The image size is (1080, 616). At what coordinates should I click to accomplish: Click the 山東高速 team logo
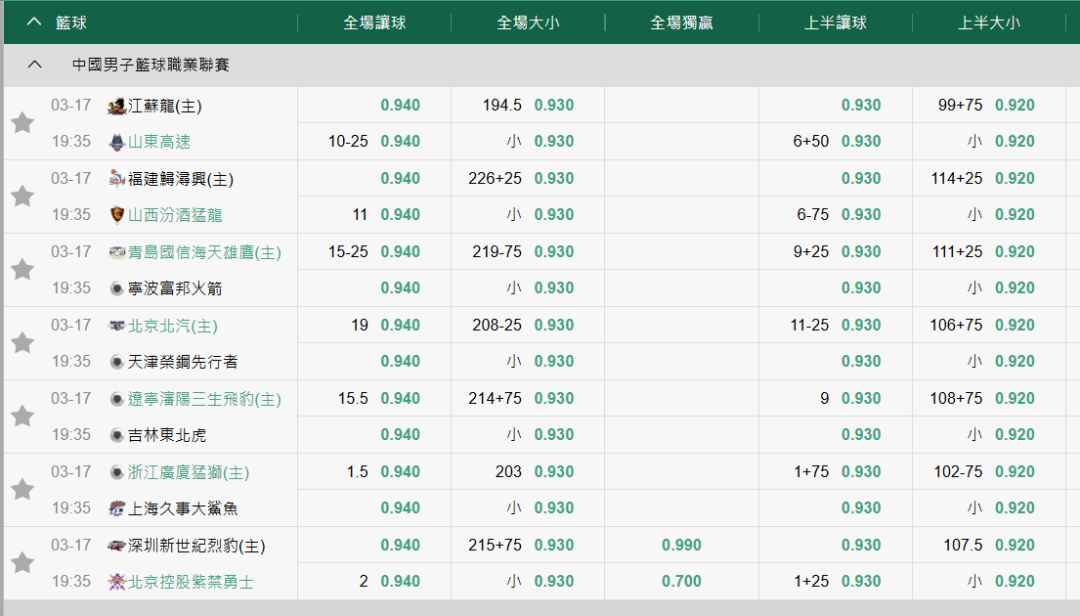coord(117,142)
